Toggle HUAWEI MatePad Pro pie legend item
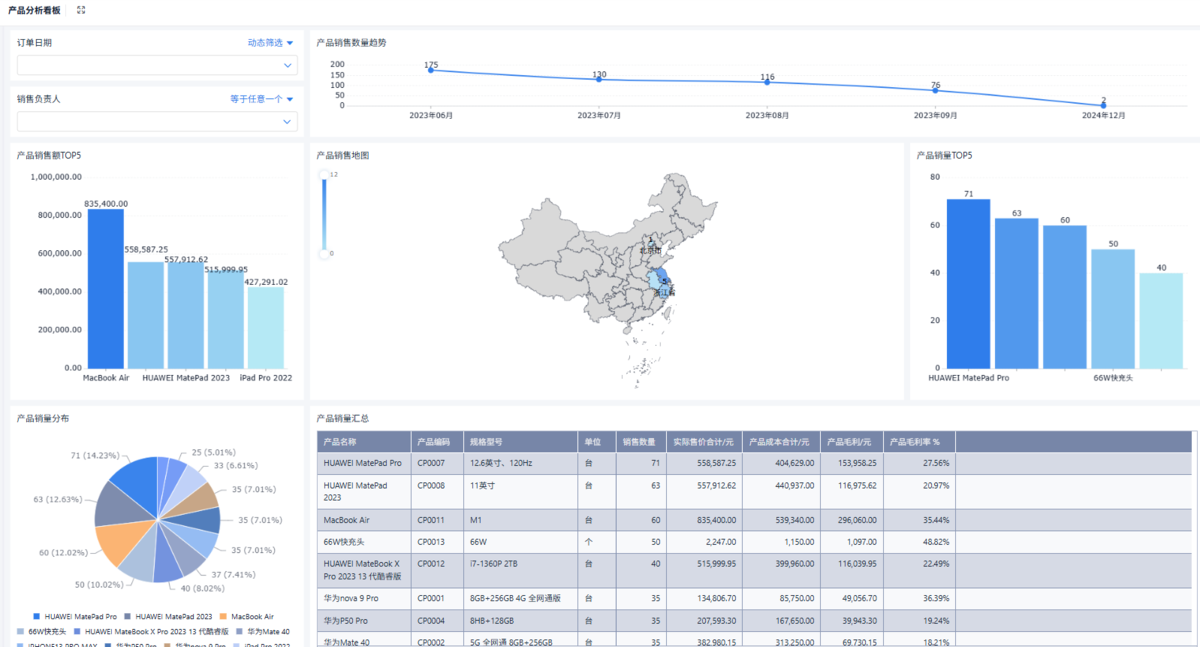 click(x=76, y=616)
